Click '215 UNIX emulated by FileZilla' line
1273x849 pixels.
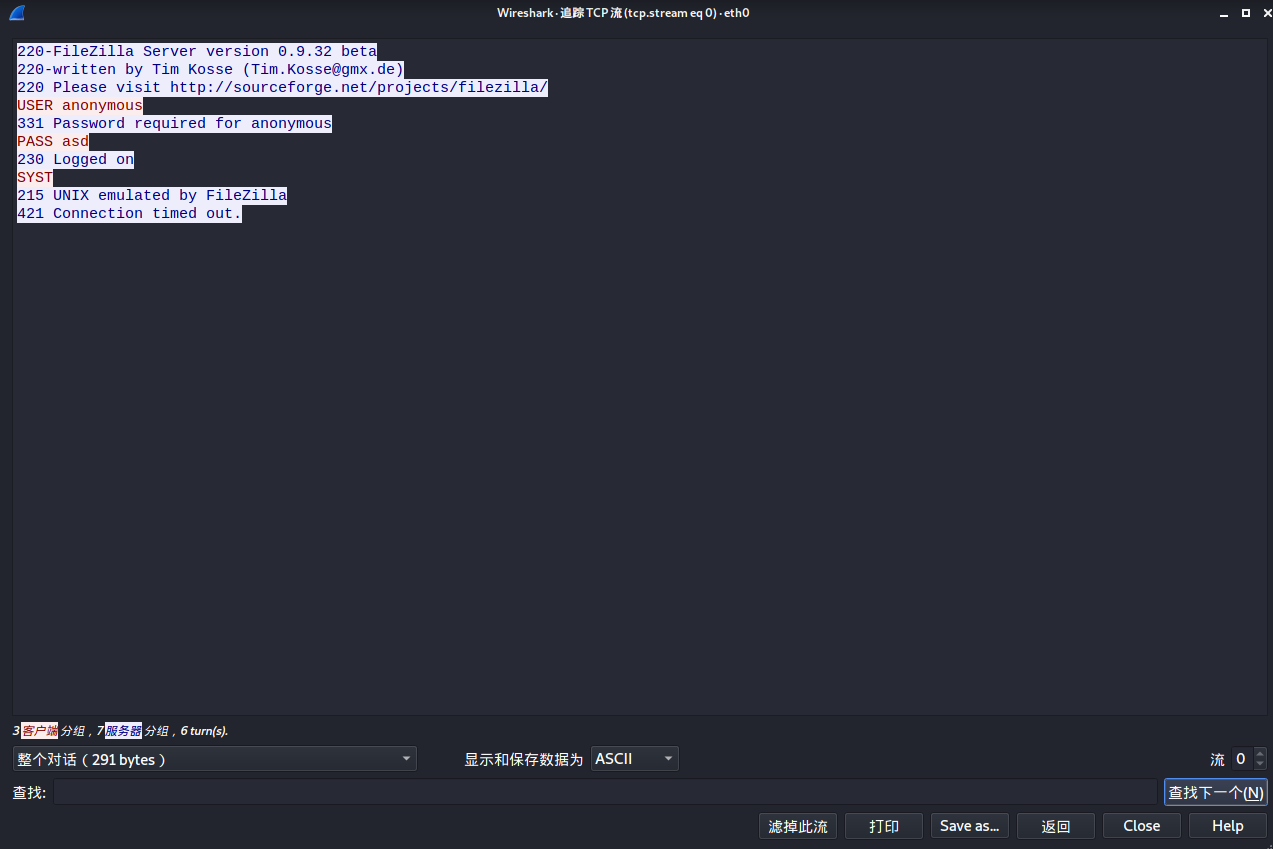(x=152, y=196)
